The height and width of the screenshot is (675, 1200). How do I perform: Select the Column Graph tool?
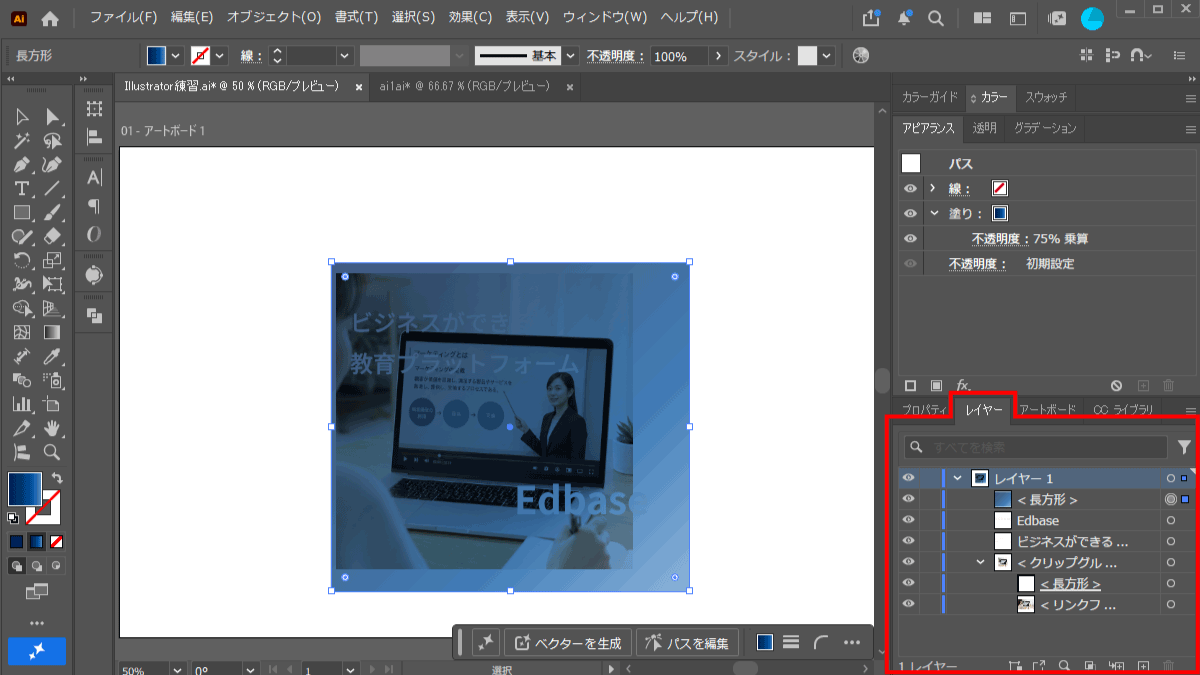[x=22, y=404]
